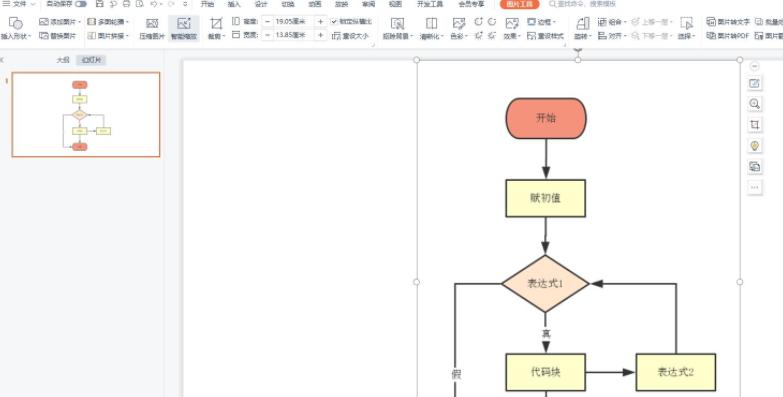Click the 压缩图片 compress picture icon
This screenshot has height=397, width=783.
pyautogui.click(x=152, y=28)
